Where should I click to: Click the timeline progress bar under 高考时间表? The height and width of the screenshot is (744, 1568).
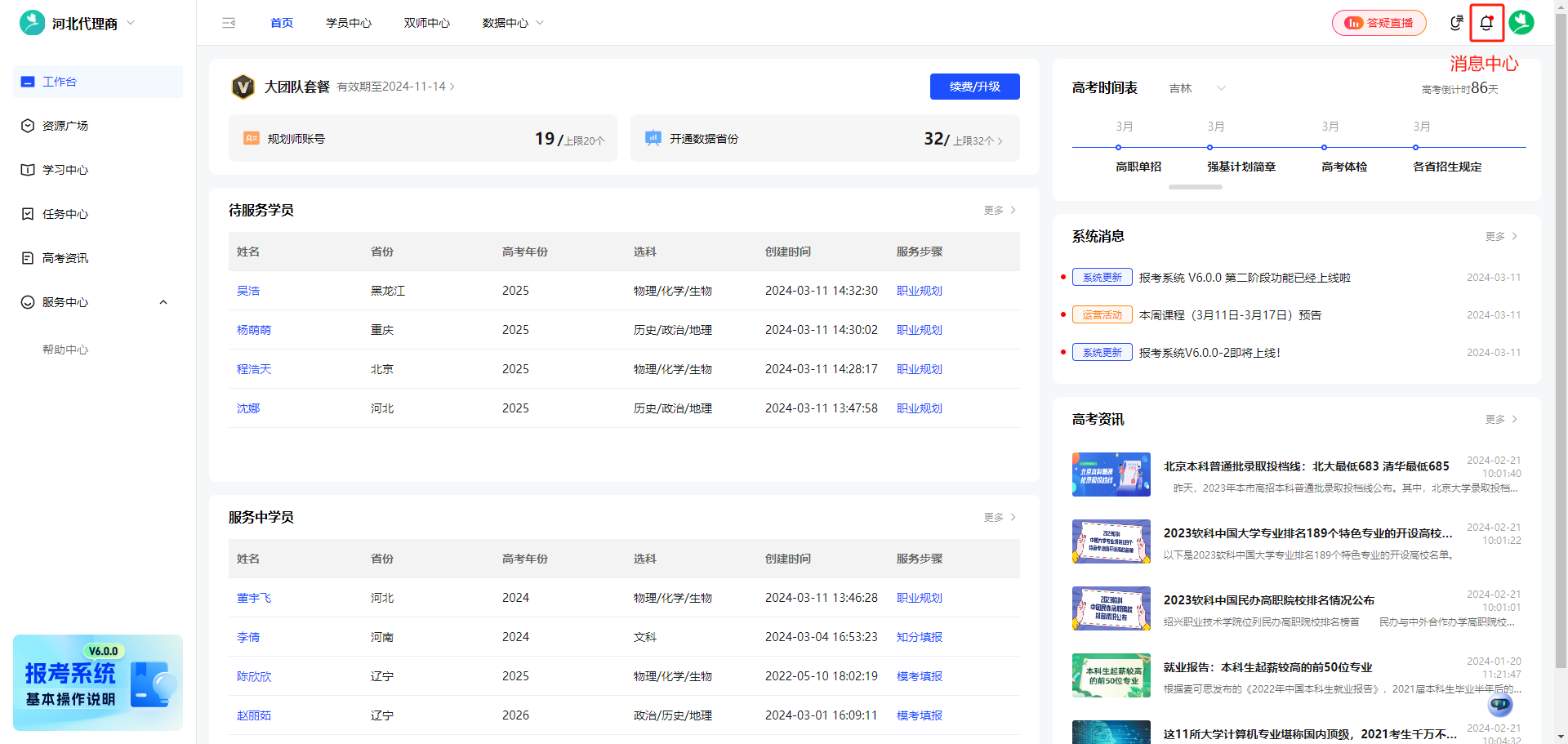[x=1195, y=186]
